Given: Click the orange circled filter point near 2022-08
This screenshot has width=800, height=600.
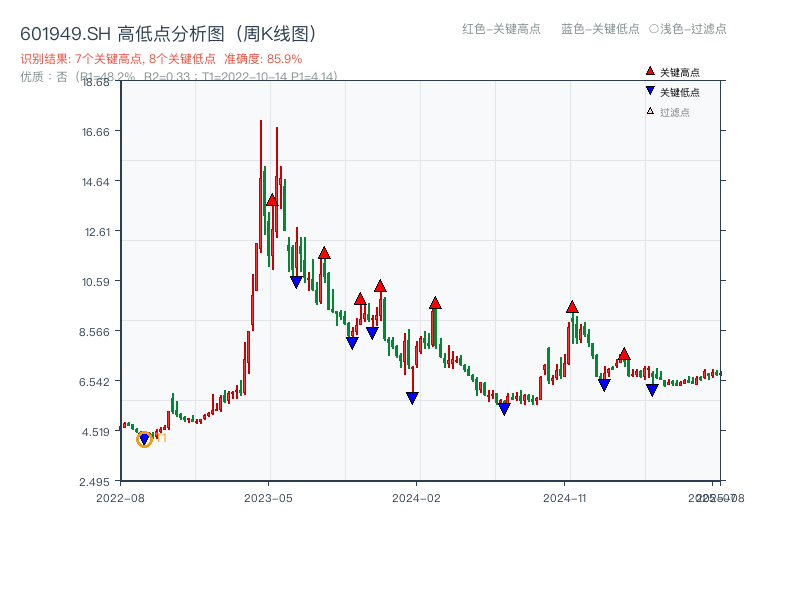Looking at the screenshot, I should pos(143,438).
